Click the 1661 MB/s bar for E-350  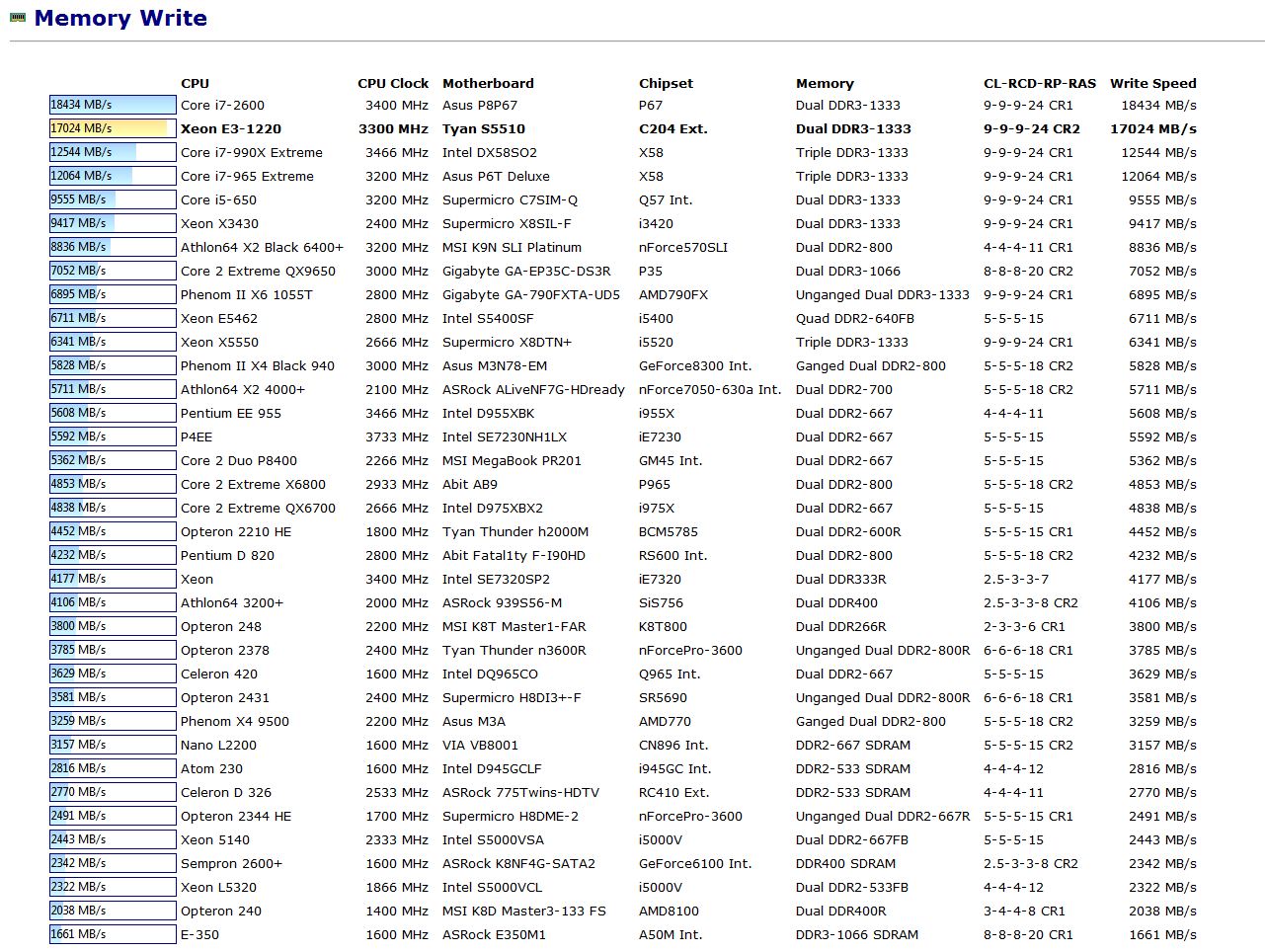pyautogui.click(x=113, y=934)
